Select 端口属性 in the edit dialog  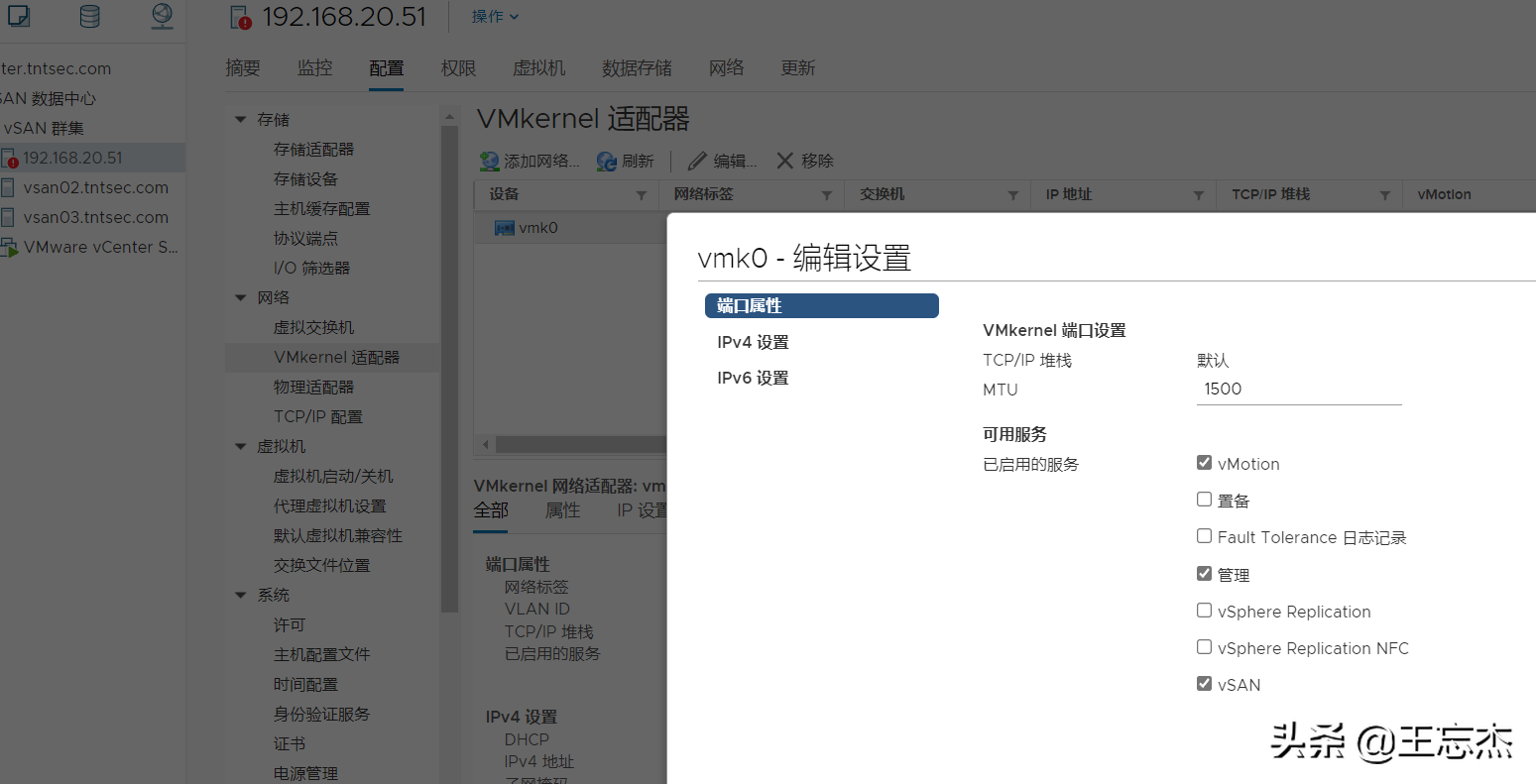tap(822, 305)
